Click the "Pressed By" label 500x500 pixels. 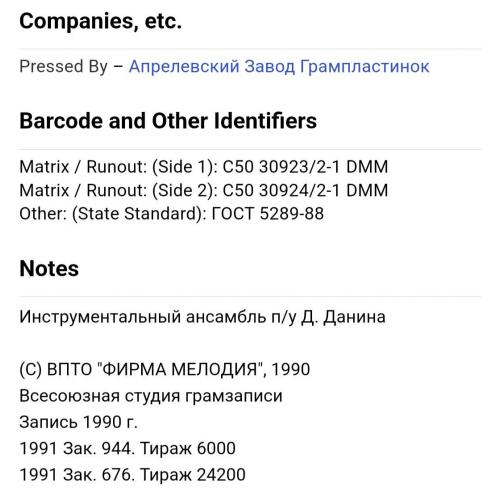64,66
